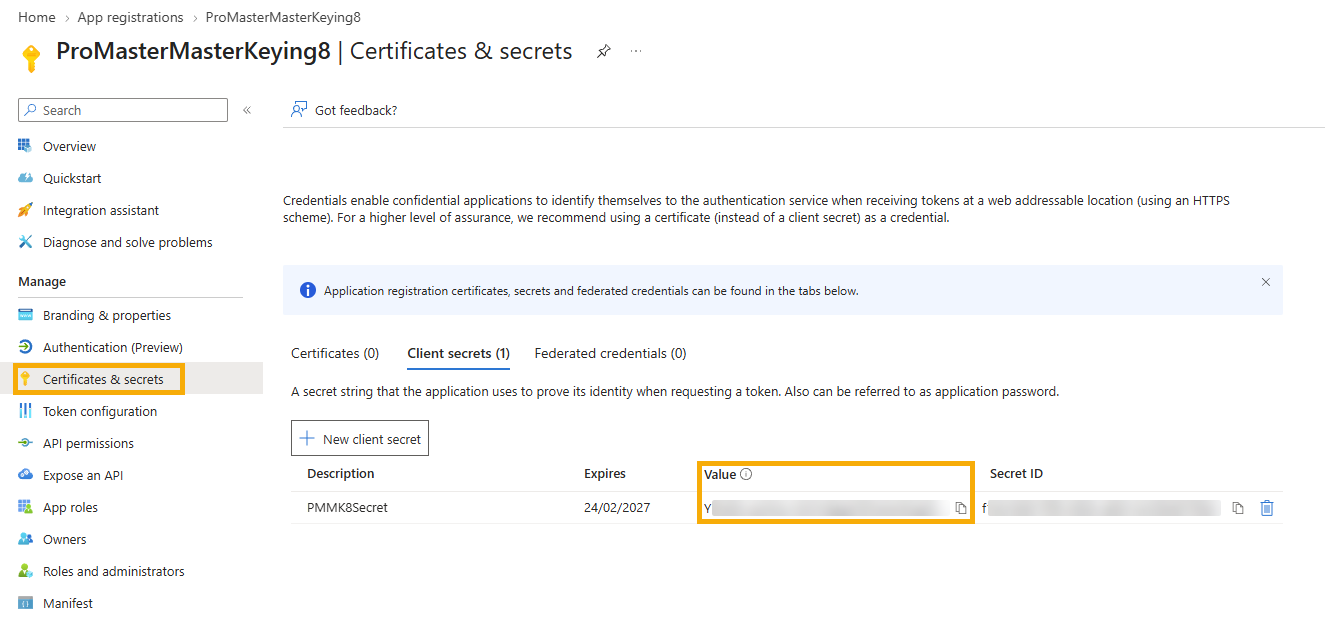
Task: Open Diagnose and solve problems
Action: [x=127, y=242]
